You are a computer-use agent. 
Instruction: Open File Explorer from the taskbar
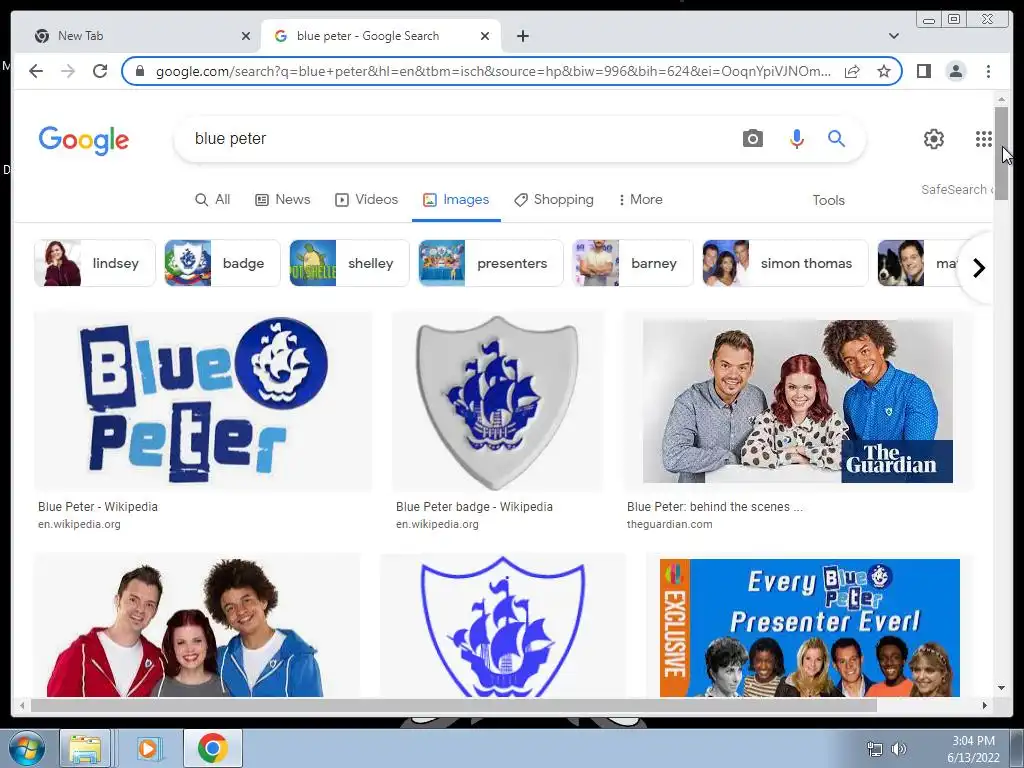85,748
